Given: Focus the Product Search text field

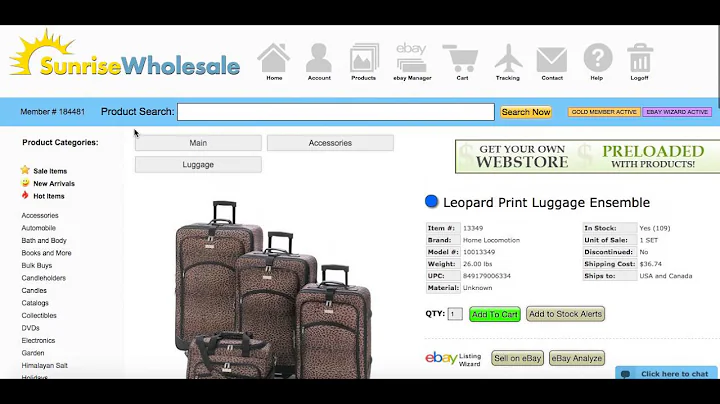Looking at the screenshot, I should click(x=336, y=112).
